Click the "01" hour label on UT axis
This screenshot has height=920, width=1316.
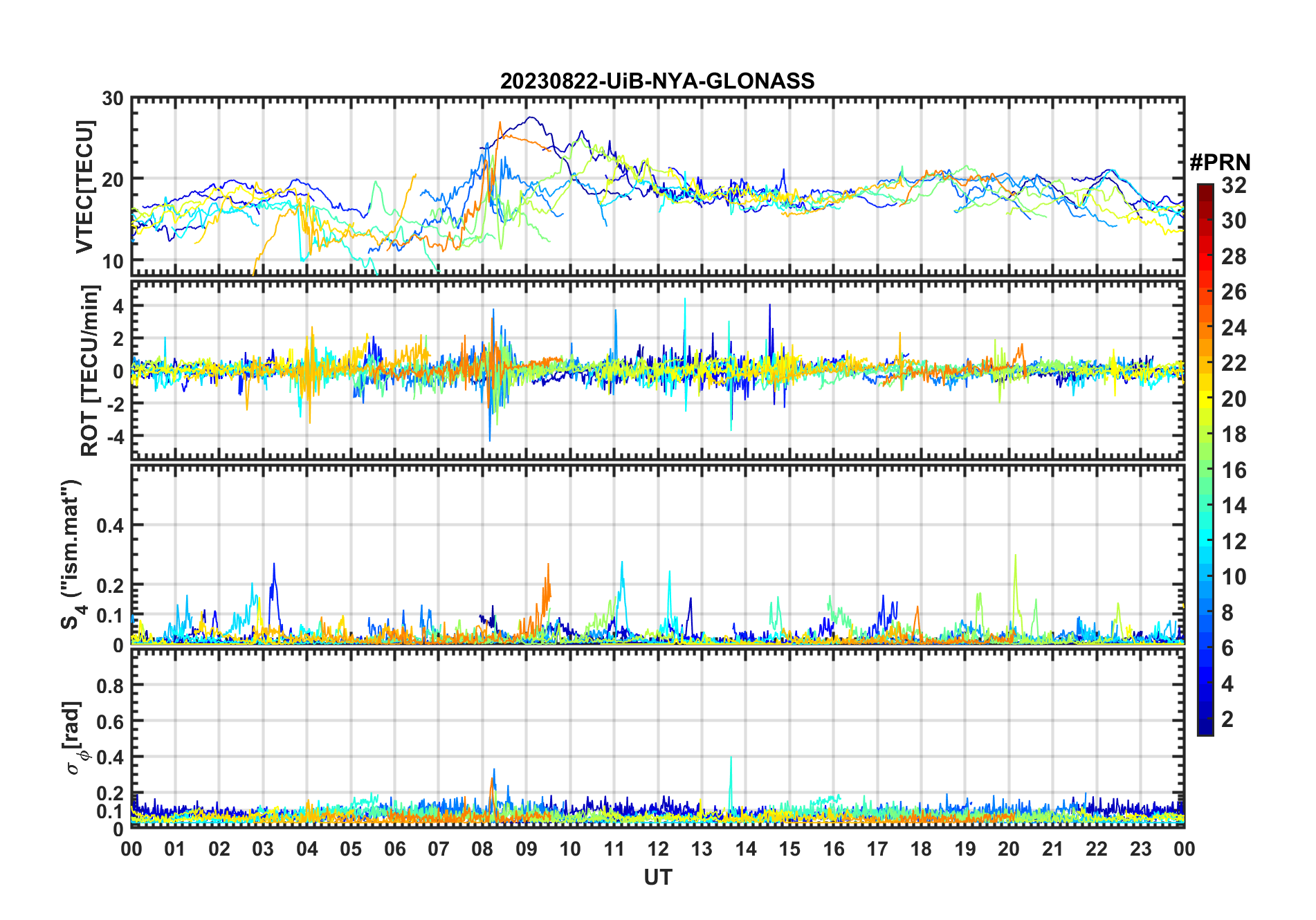175,849
